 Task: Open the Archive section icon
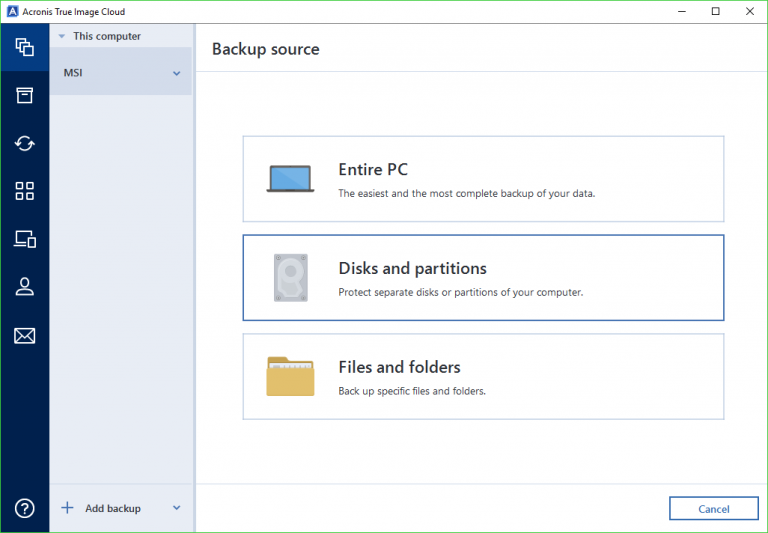[24, 95]
